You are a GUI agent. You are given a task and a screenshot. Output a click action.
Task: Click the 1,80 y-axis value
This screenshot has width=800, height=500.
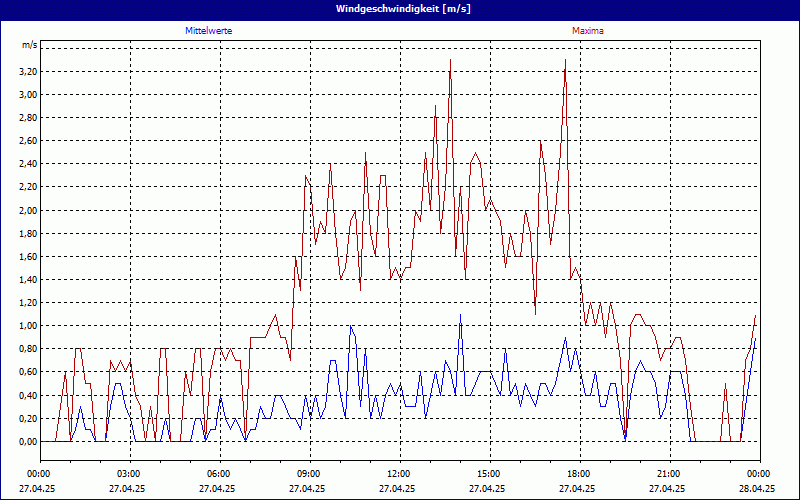[x=29, y=234]
